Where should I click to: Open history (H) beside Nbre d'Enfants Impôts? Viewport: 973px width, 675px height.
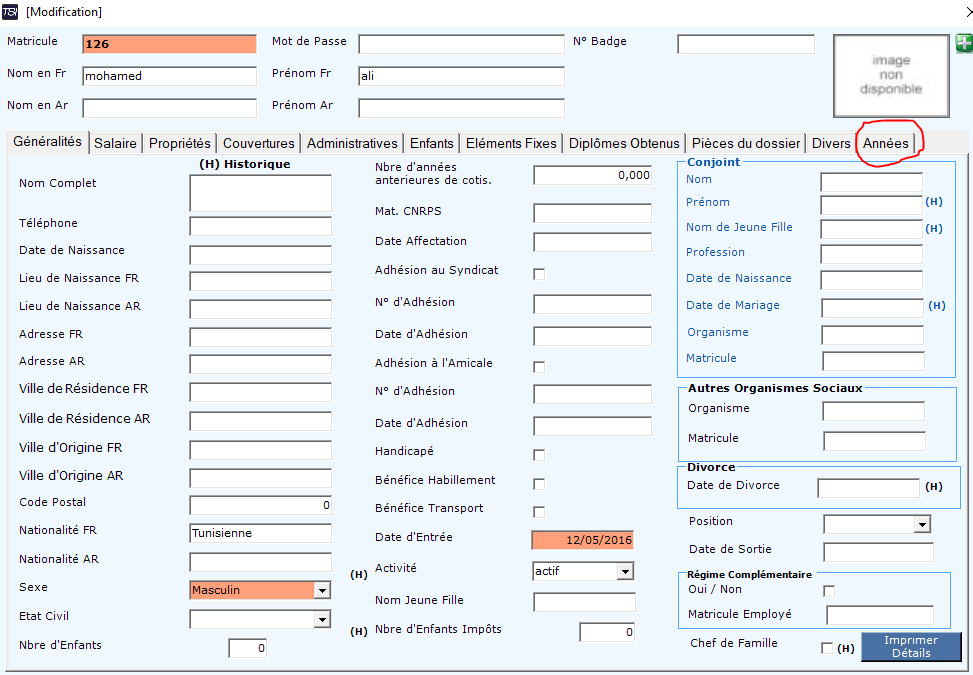pos(359,632)
